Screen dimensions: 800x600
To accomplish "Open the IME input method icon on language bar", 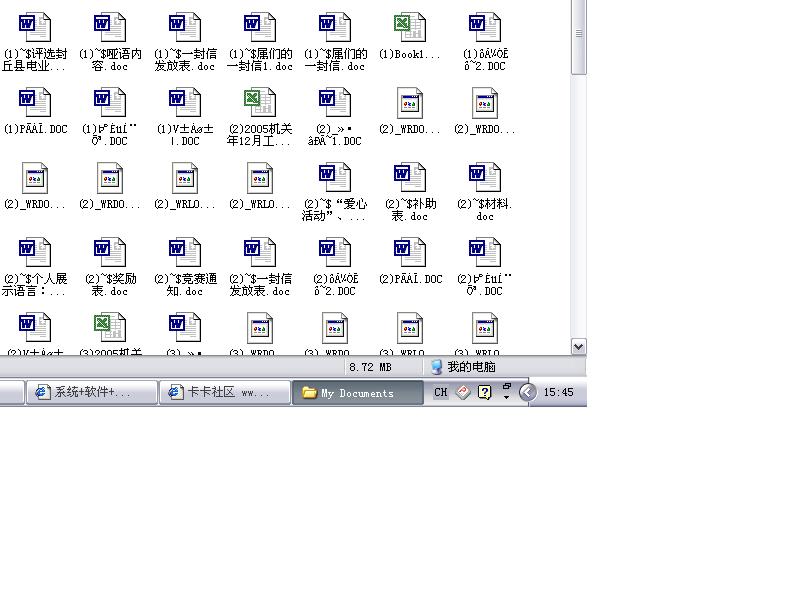I will (463, 392).
